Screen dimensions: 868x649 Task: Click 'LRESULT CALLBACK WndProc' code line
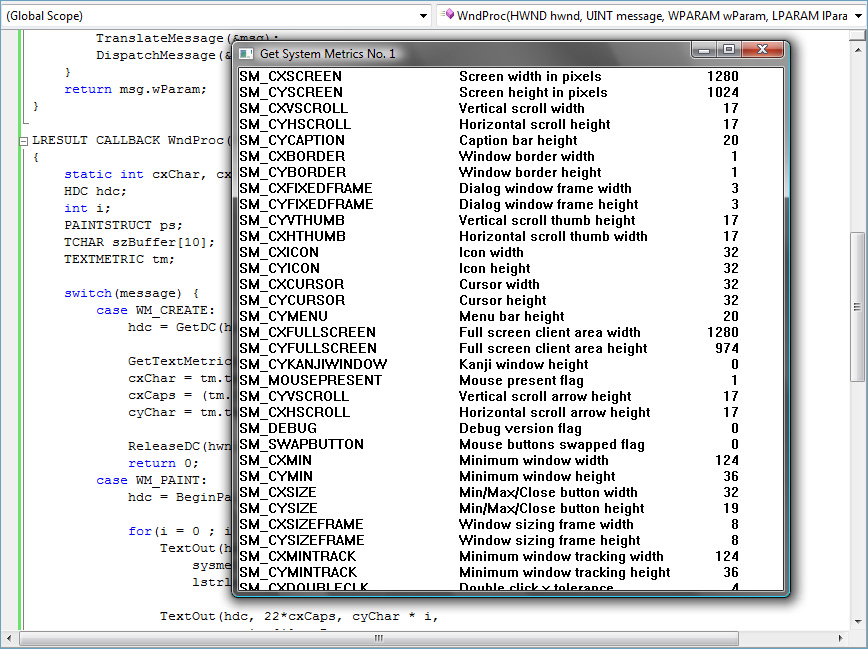[x=128, y=140]
